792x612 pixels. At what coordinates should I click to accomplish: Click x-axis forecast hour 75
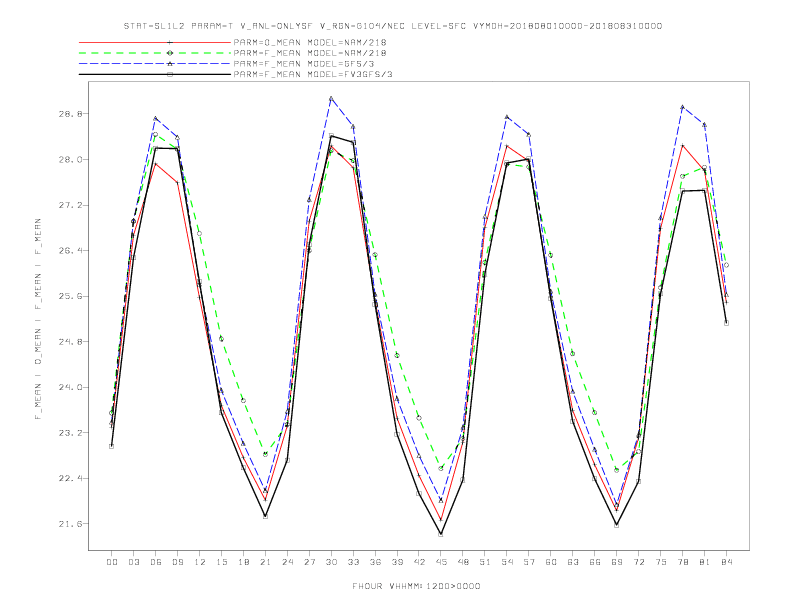coord(661,562)
